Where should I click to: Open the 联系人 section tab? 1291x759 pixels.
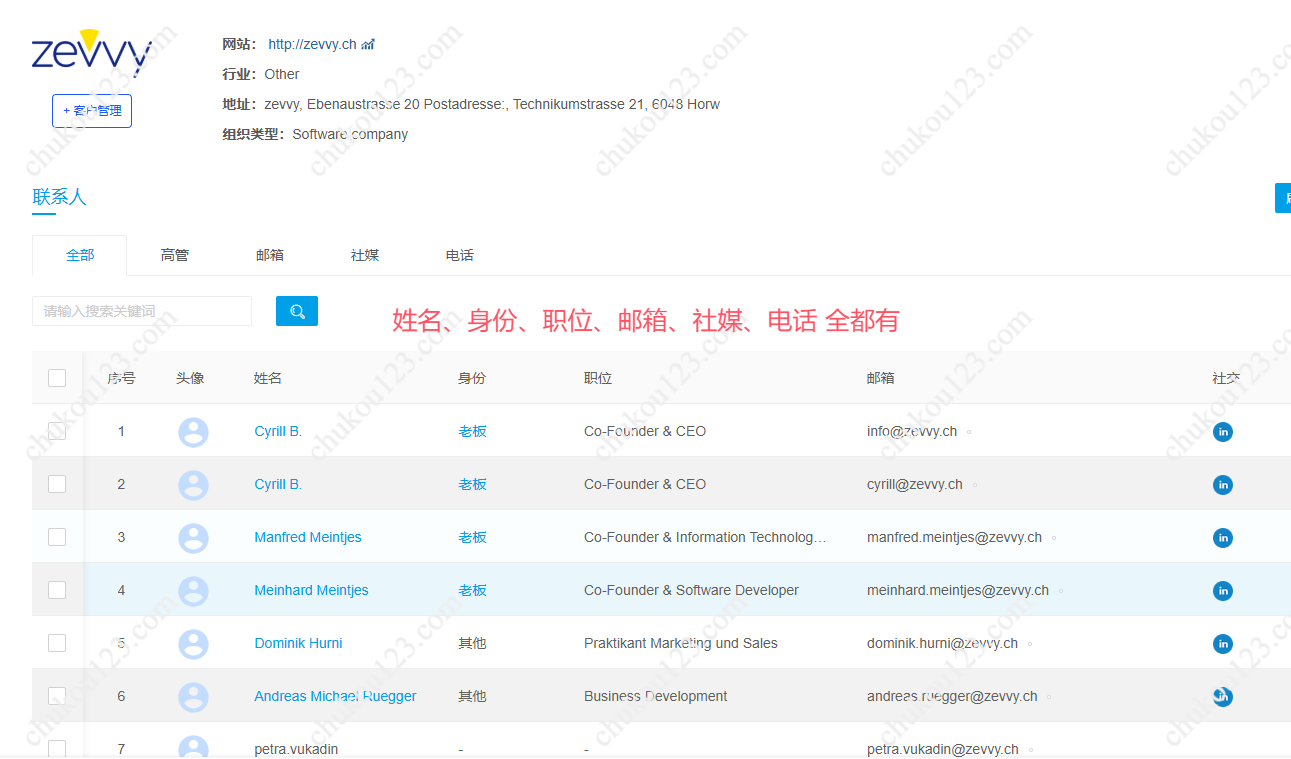click(59, 197)
